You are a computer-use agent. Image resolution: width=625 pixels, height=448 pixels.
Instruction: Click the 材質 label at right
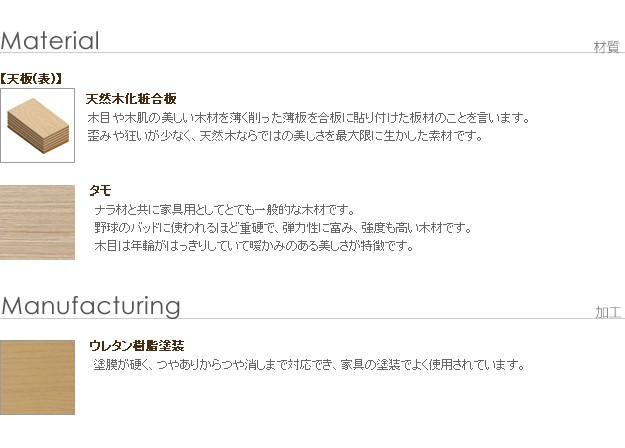click(x=606, y=47)
